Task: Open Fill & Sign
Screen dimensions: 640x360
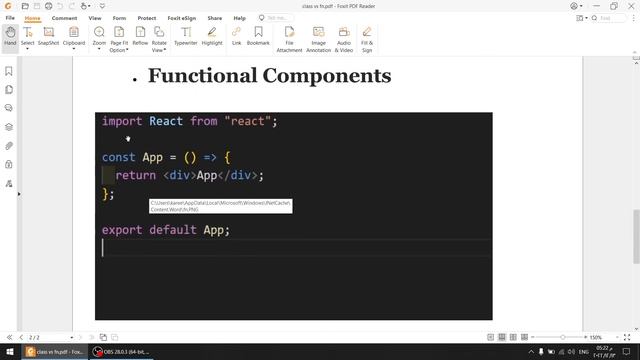Action: [367, 39]
